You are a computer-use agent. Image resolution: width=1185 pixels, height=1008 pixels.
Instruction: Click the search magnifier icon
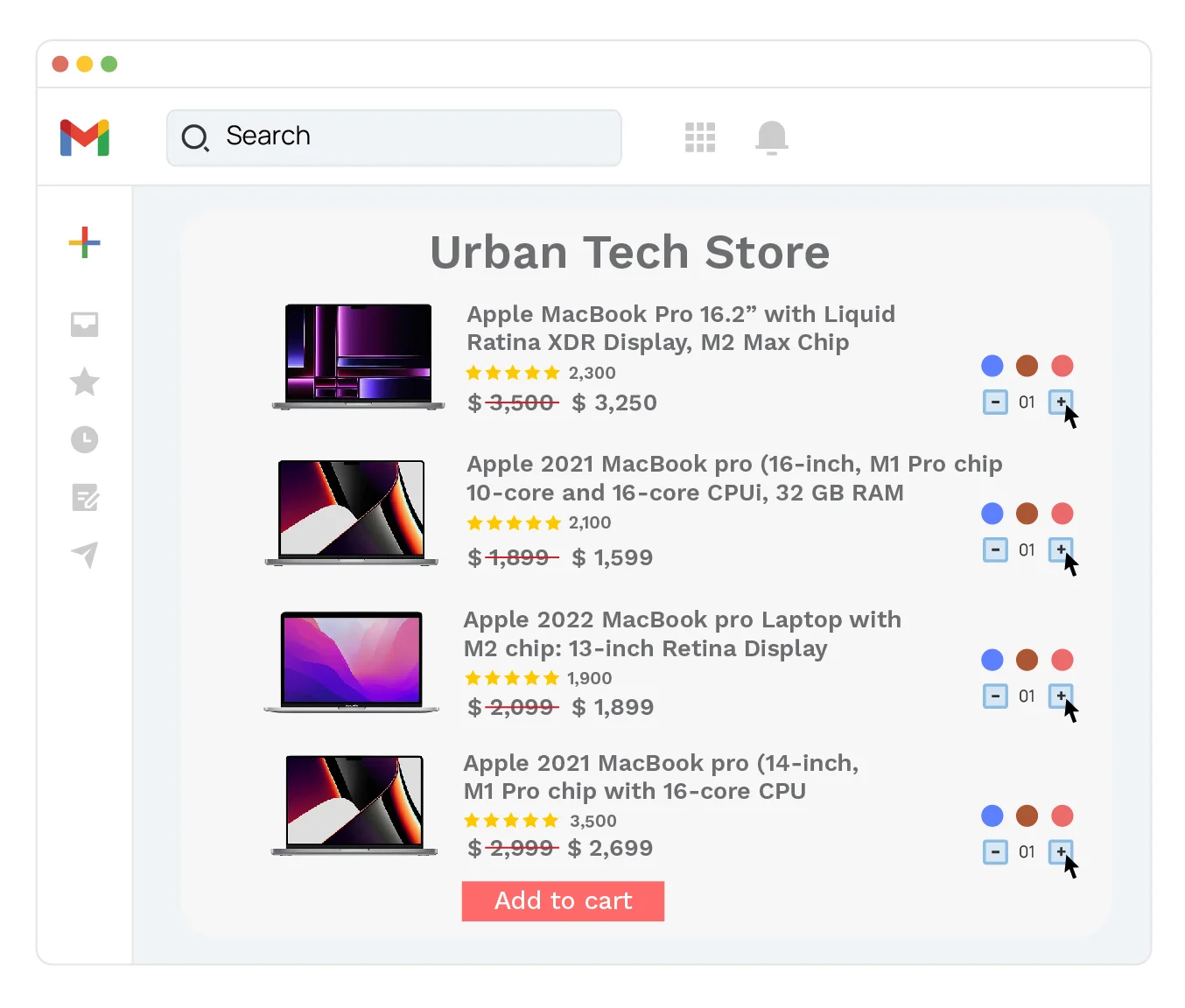[195, 137]
